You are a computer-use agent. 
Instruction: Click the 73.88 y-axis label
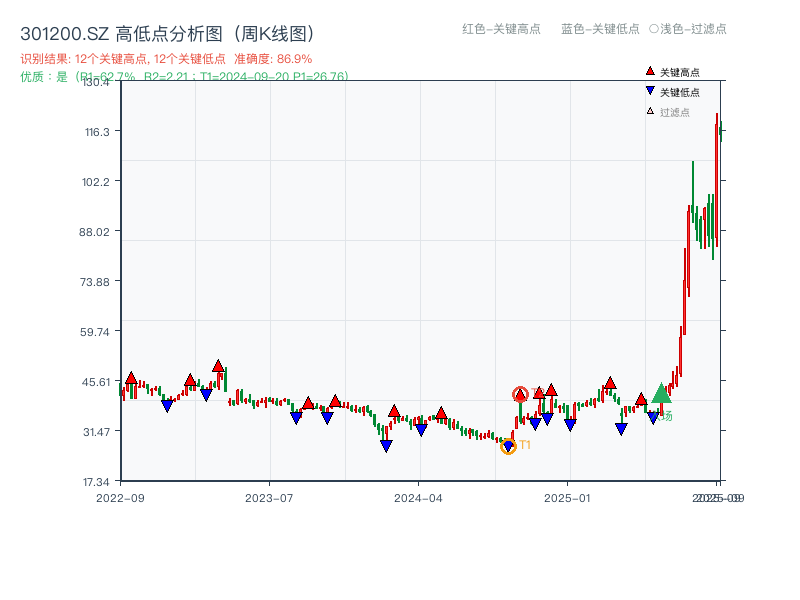coord(95,282)
